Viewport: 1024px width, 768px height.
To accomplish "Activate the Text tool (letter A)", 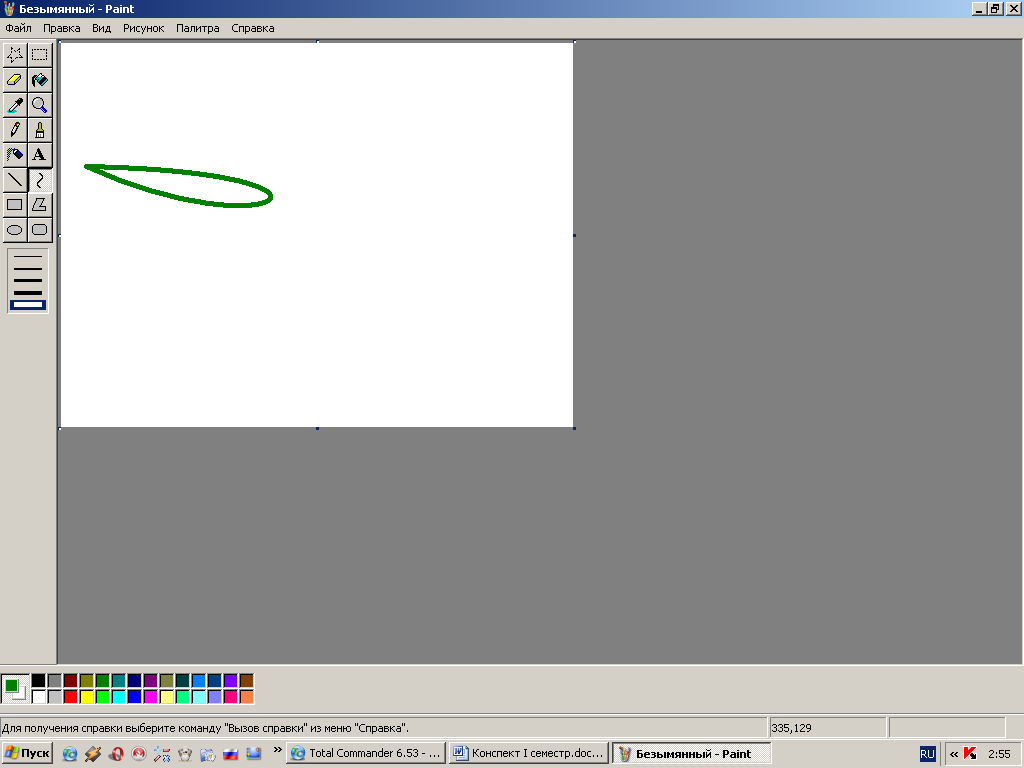I will (x=40, y=154).
